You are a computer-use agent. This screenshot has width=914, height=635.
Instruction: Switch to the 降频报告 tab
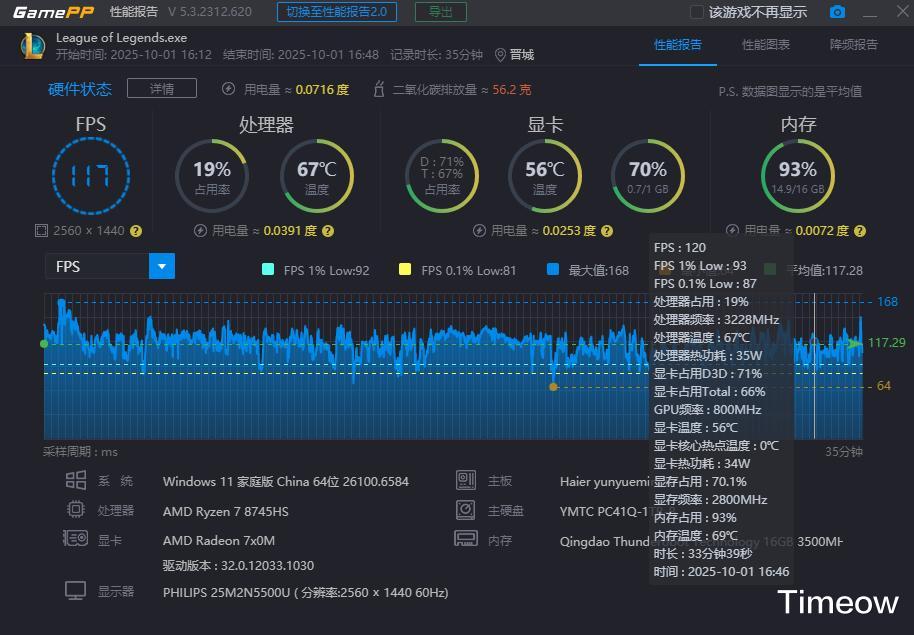(x=853, y=45)
